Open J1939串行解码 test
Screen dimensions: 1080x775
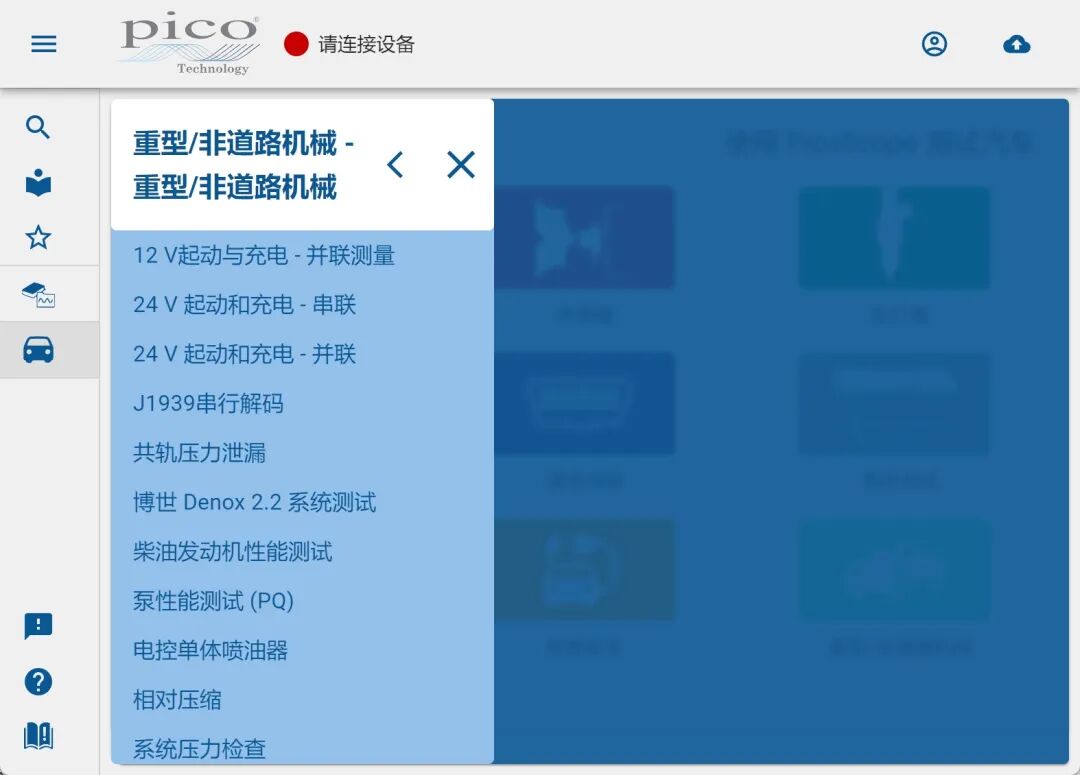click(208, 403)
